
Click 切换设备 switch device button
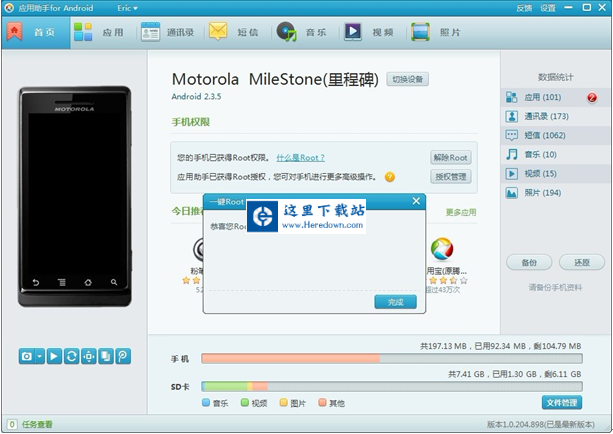point(407,79)
